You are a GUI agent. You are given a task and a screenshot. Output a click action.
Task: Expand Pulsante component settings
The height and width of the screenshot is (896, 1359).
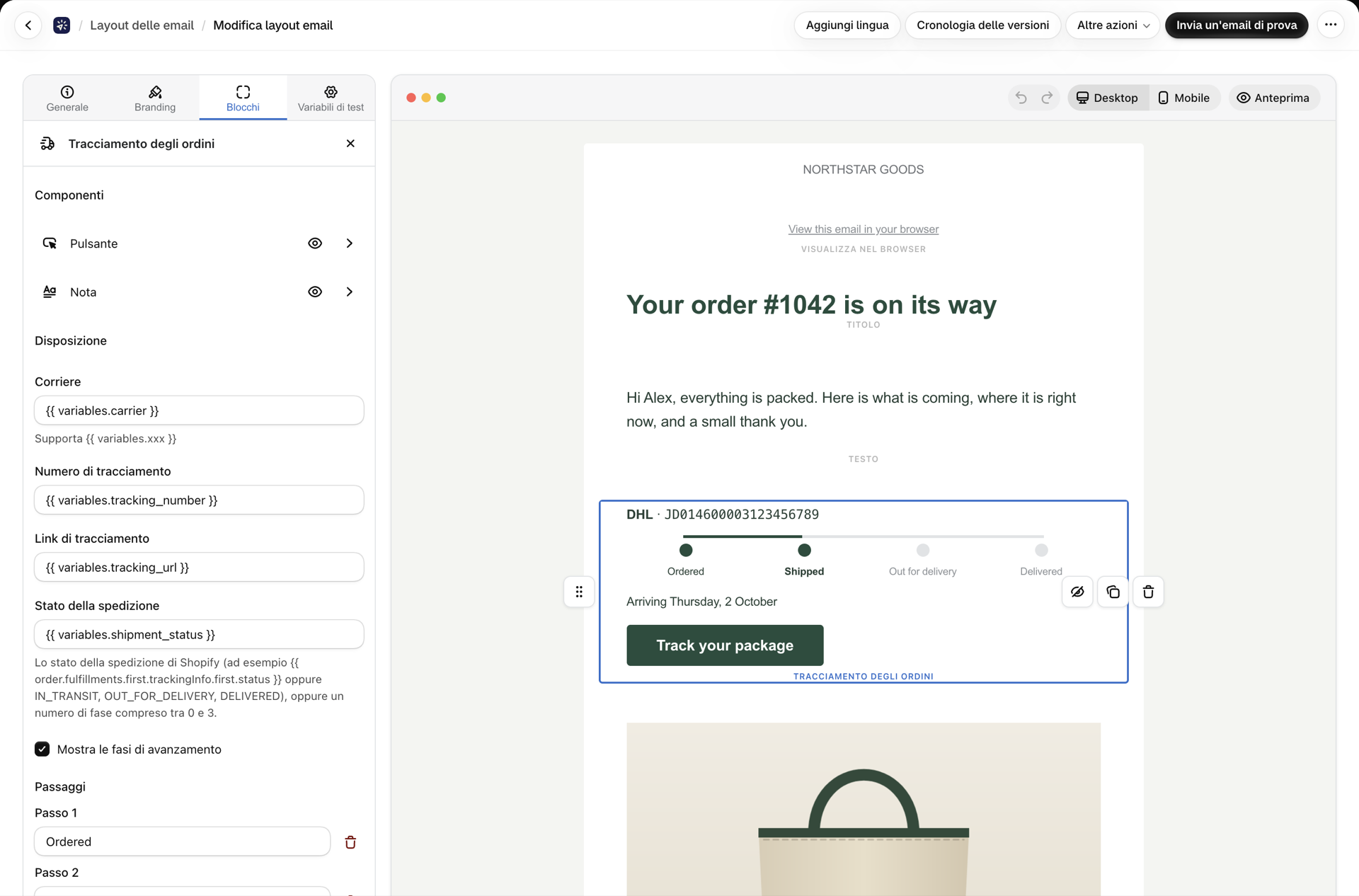pyautogui.click(x=350, y=243)
